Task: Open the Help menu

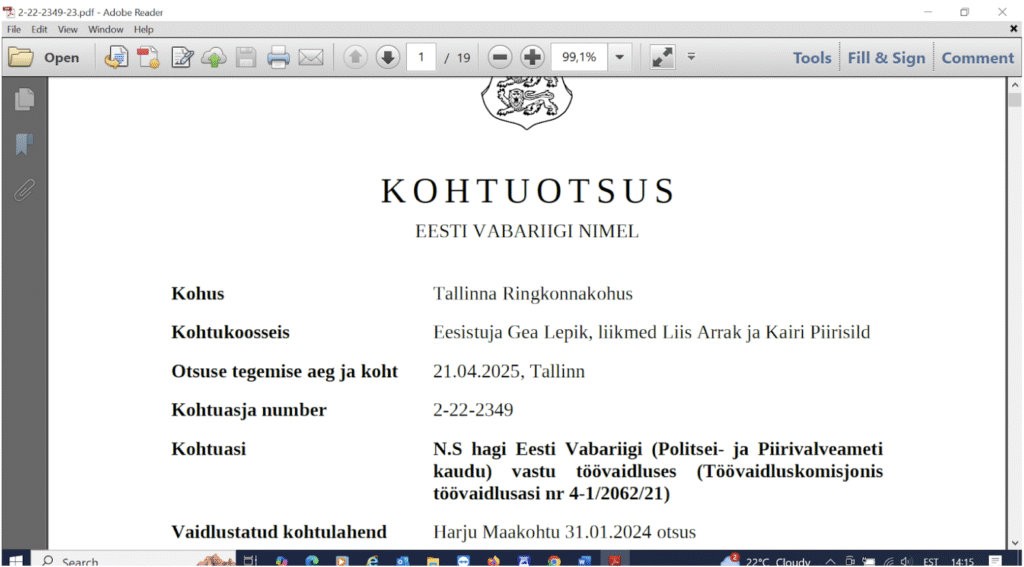Action: (144, 29)
